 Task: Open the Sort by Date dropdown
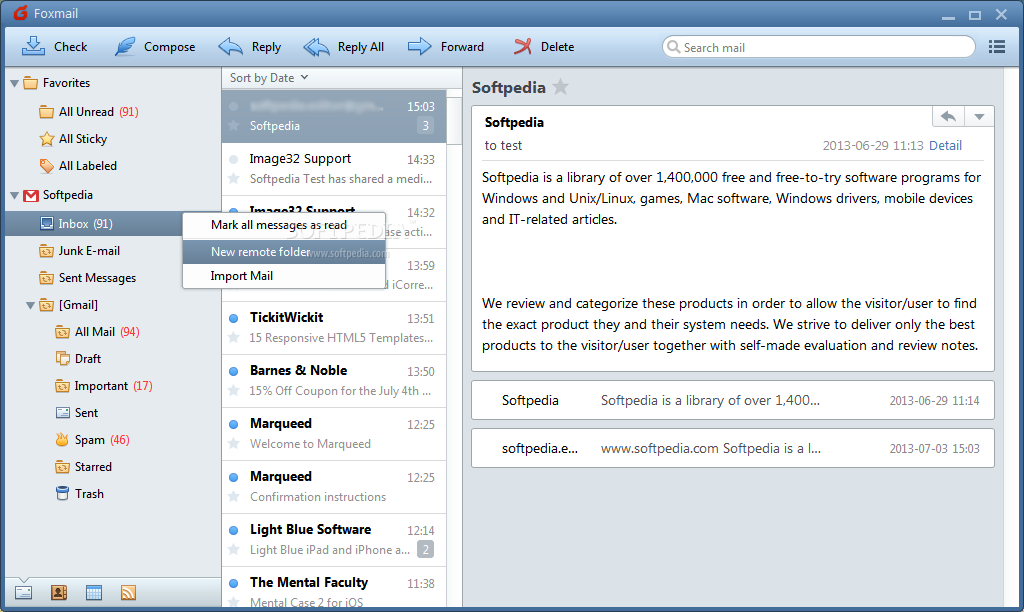(268, 78)
